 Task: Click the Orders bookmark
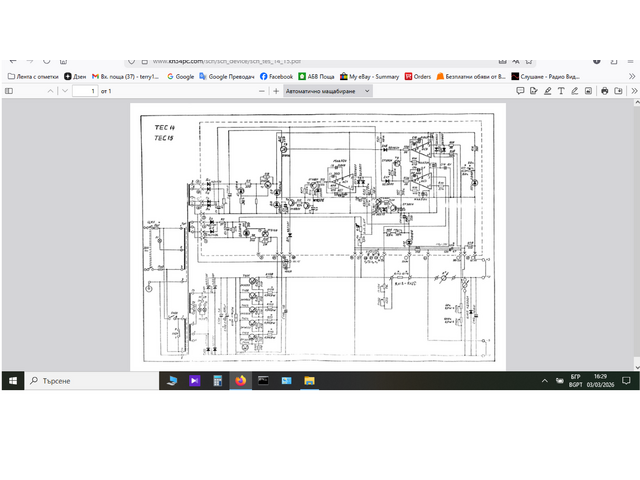coord(418,76)
